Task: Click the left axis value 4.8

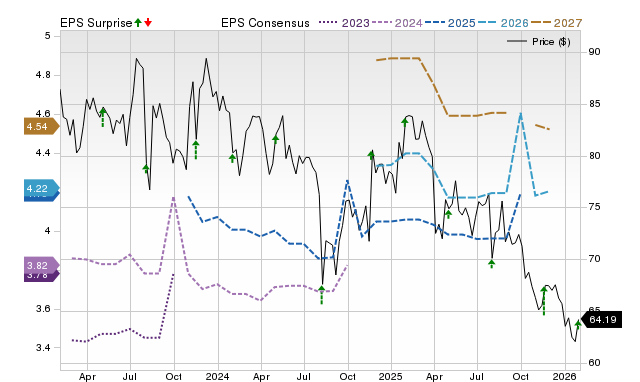Action: click(x=43, y=75)
